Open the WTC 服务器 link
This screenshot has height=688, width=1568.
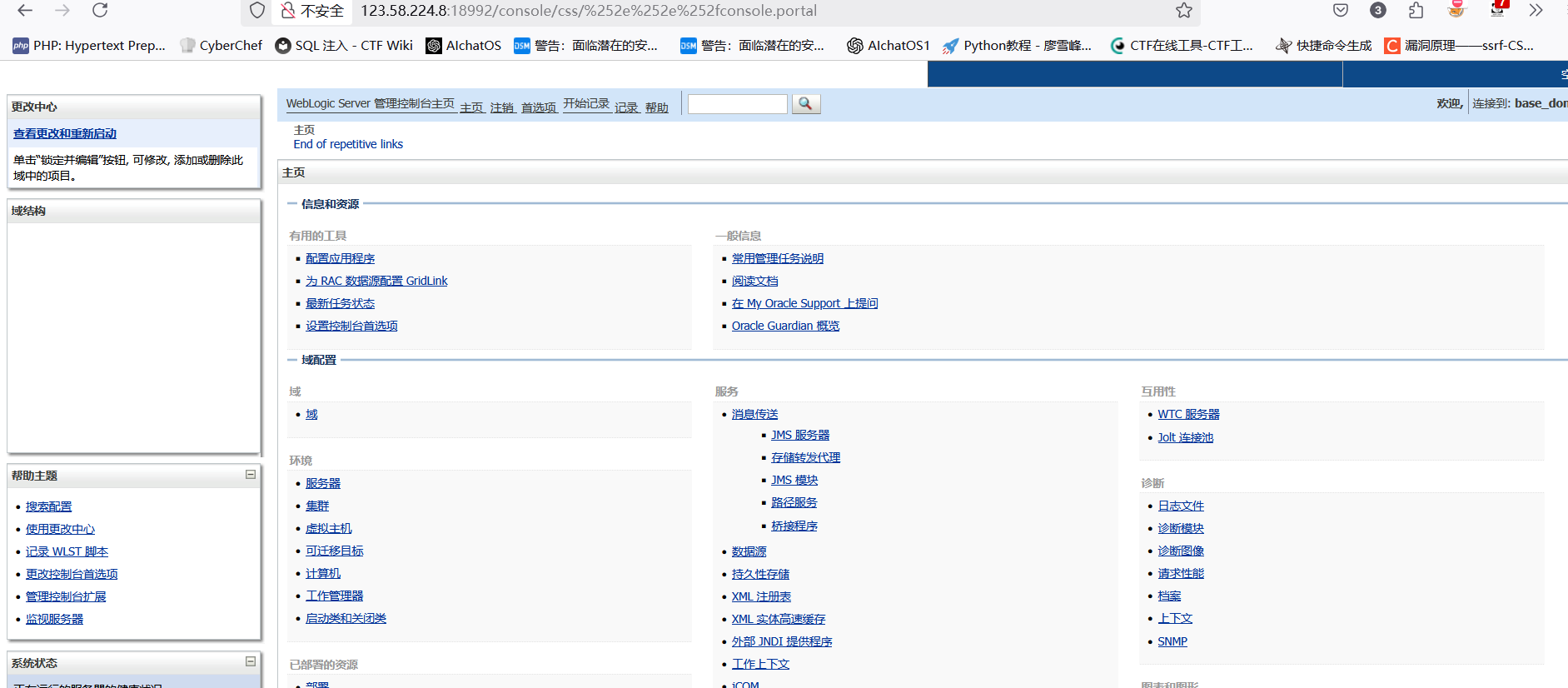tap(1188, 414)
